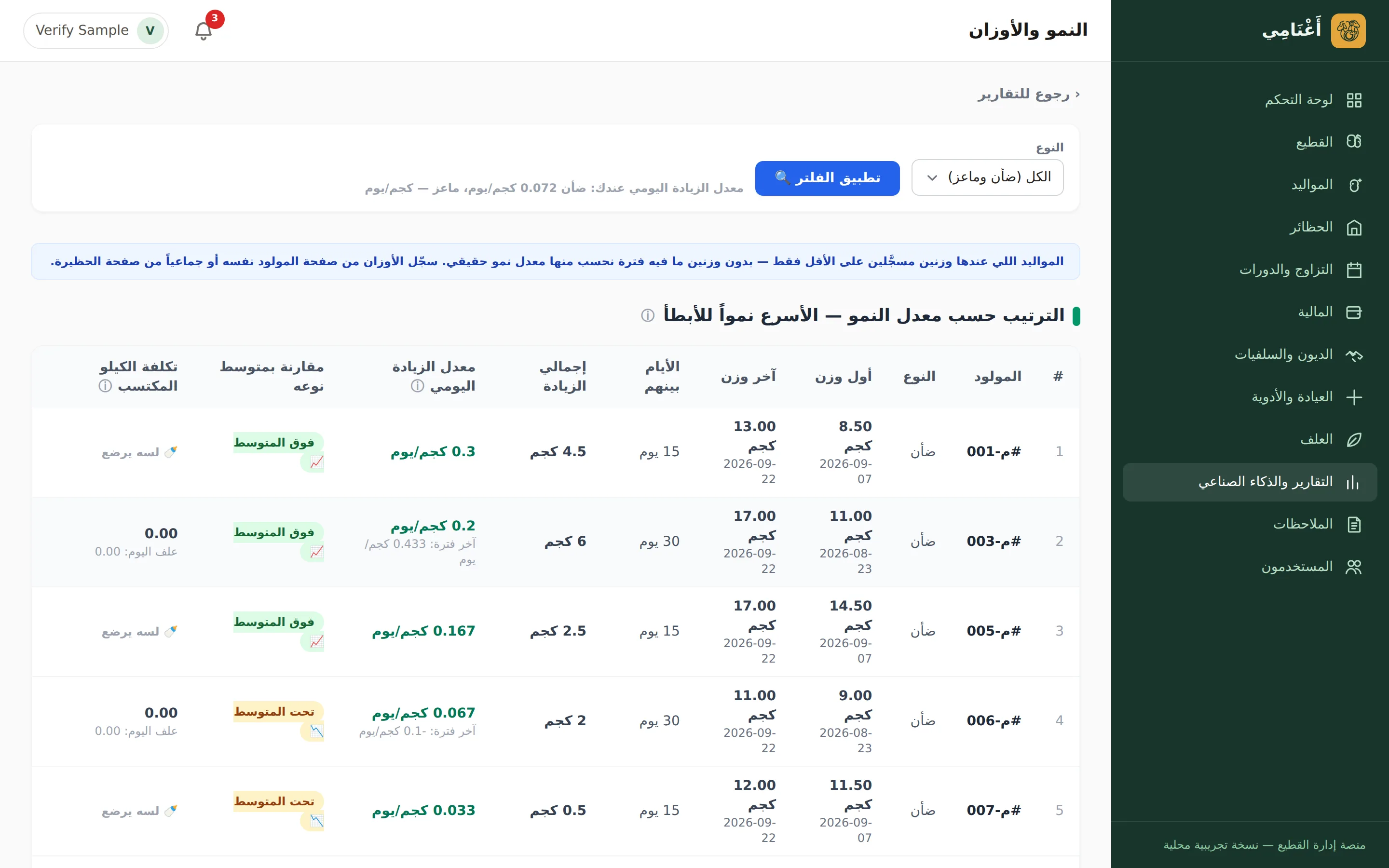Click النمو والأوزان page title

click(x=1028, y=30)
